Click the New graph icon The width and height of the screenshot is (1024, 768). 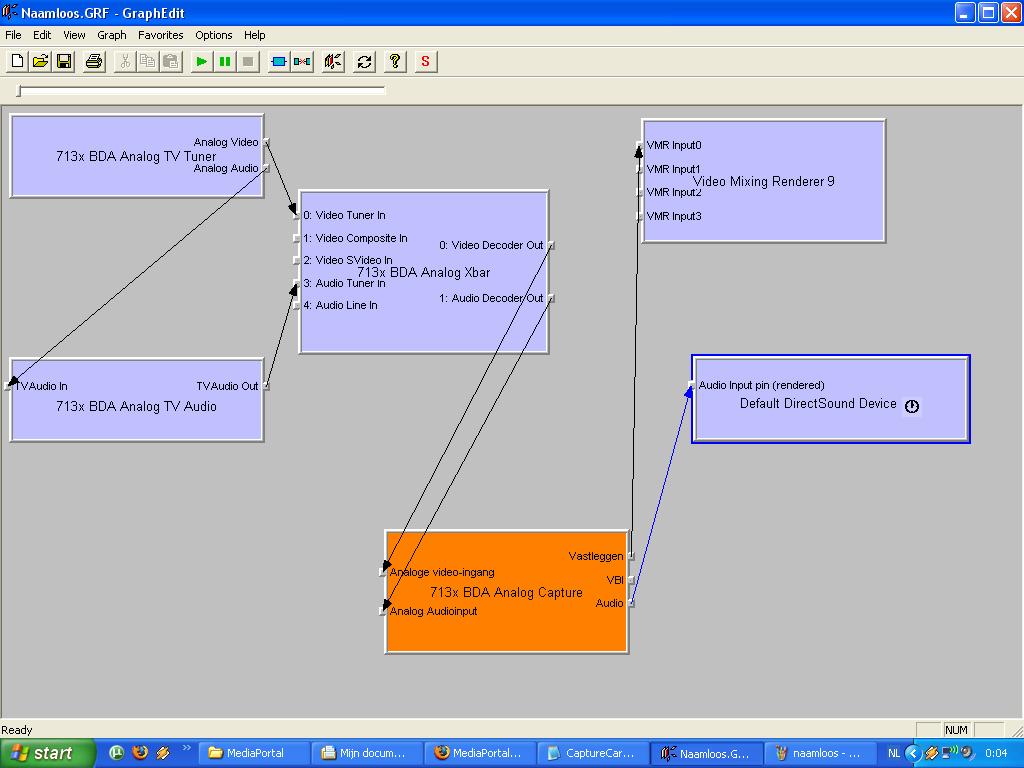pos(17,62)
